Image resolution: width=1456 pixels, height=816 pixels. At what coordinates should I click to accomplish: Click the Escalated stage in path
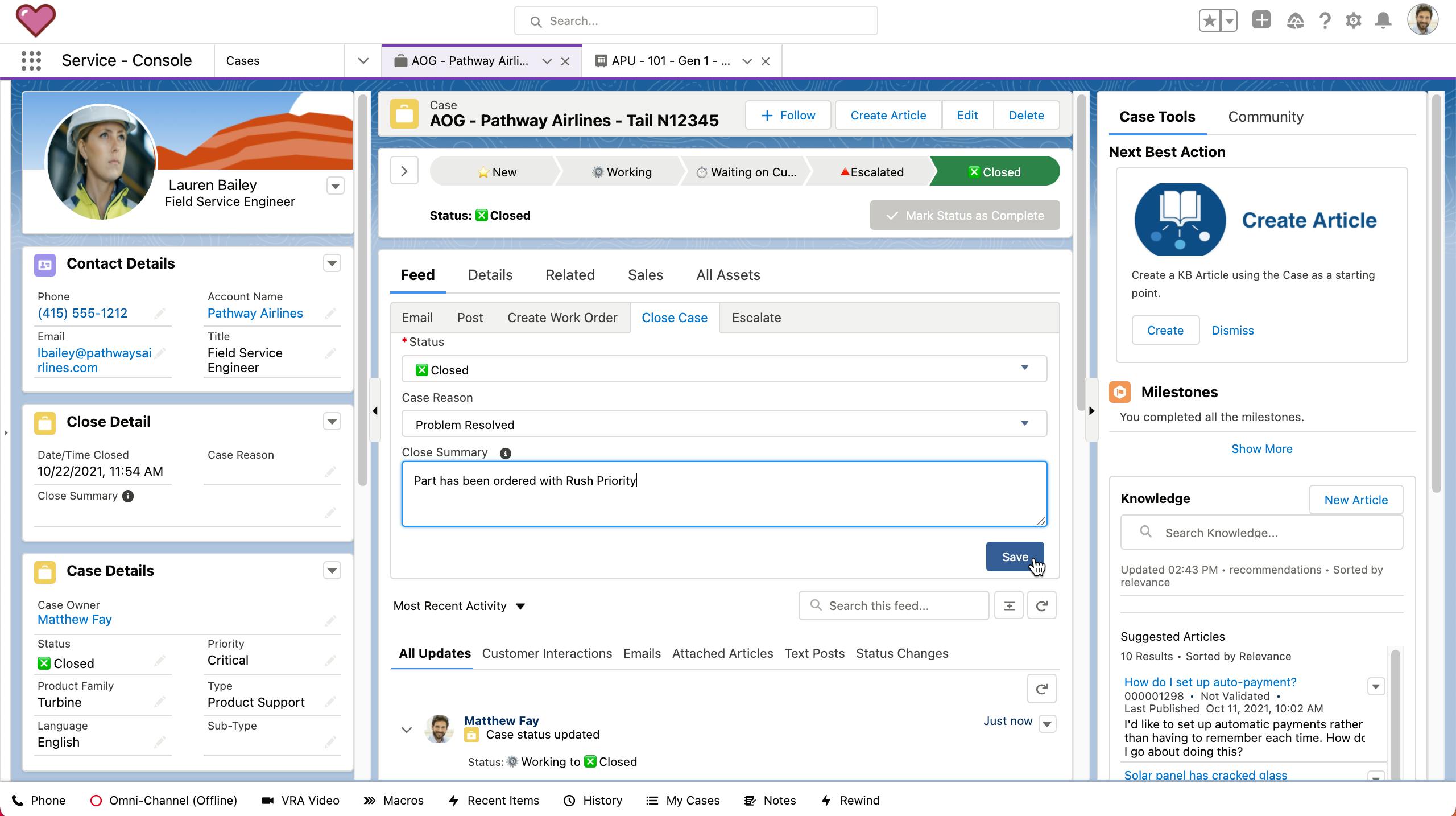[x=871, y=172]
